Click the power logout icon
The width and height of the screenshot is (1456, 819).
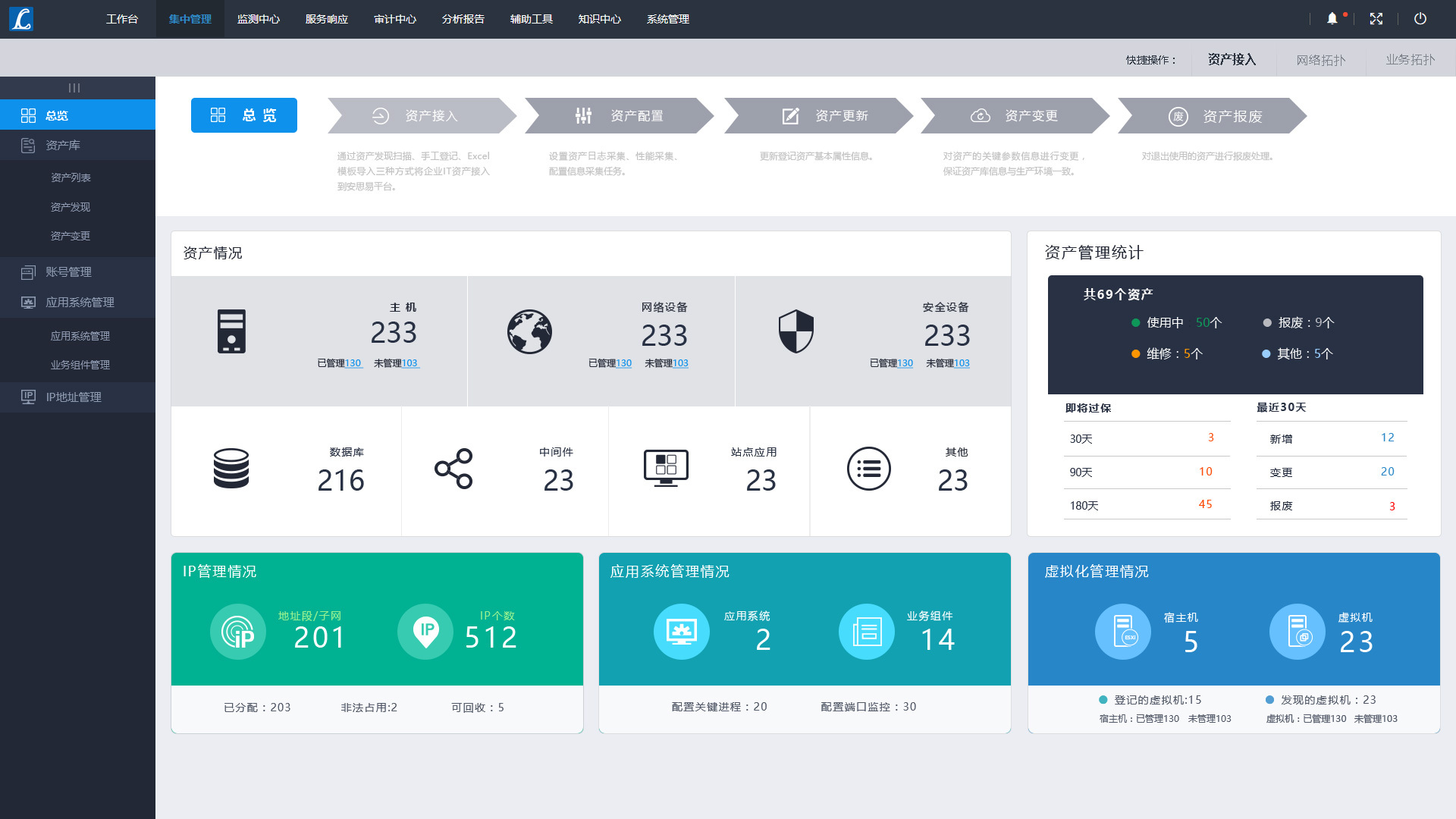pos(1420,19)
